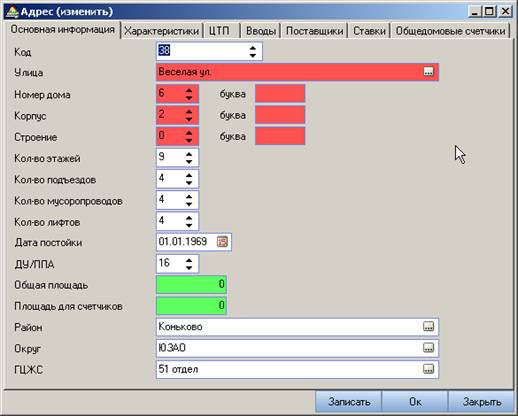
Task: Open the ГЦЖС lookup ellipsis button
Action: coord(428,369)
